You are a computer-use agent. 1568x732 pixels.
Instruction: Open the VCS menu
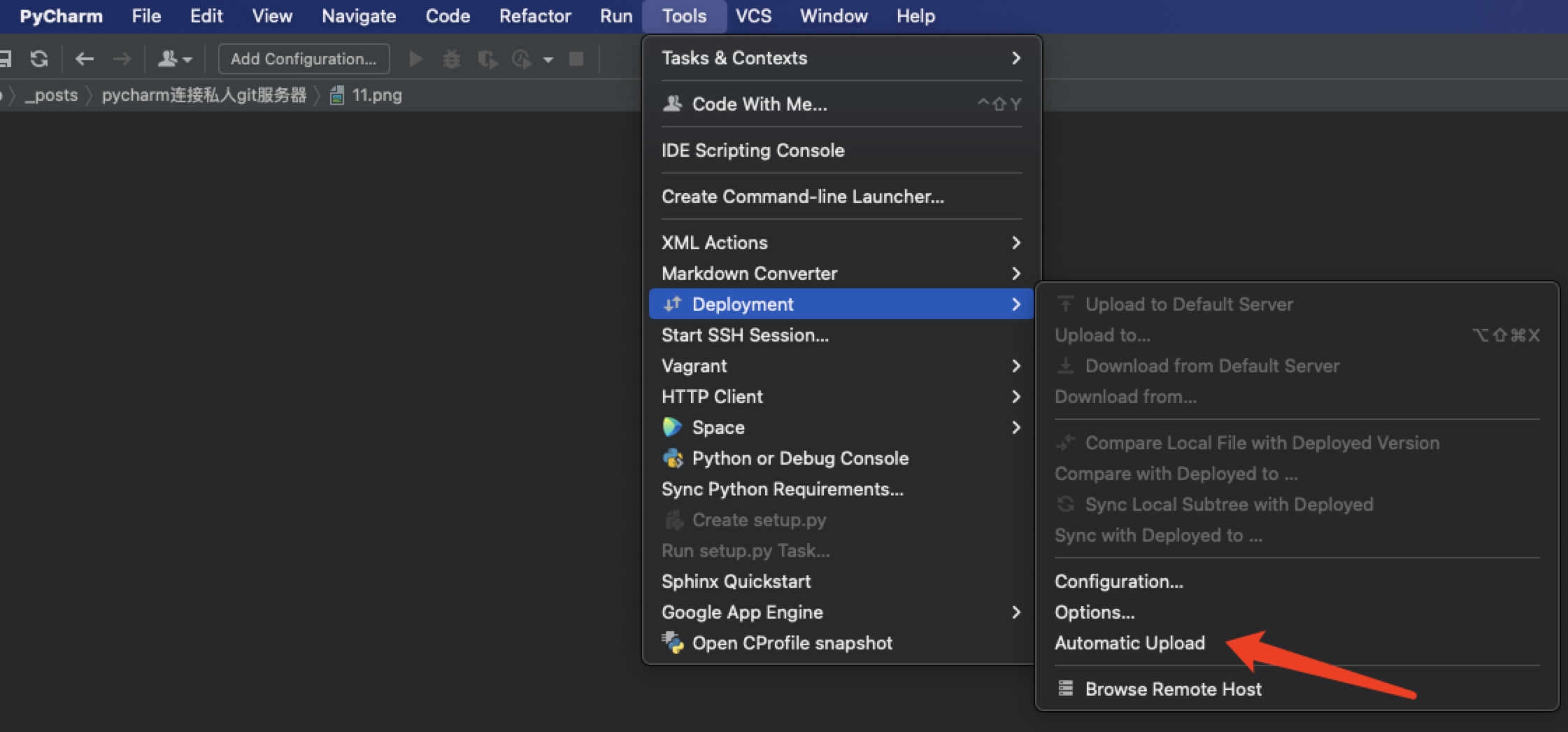click(753, 16)
